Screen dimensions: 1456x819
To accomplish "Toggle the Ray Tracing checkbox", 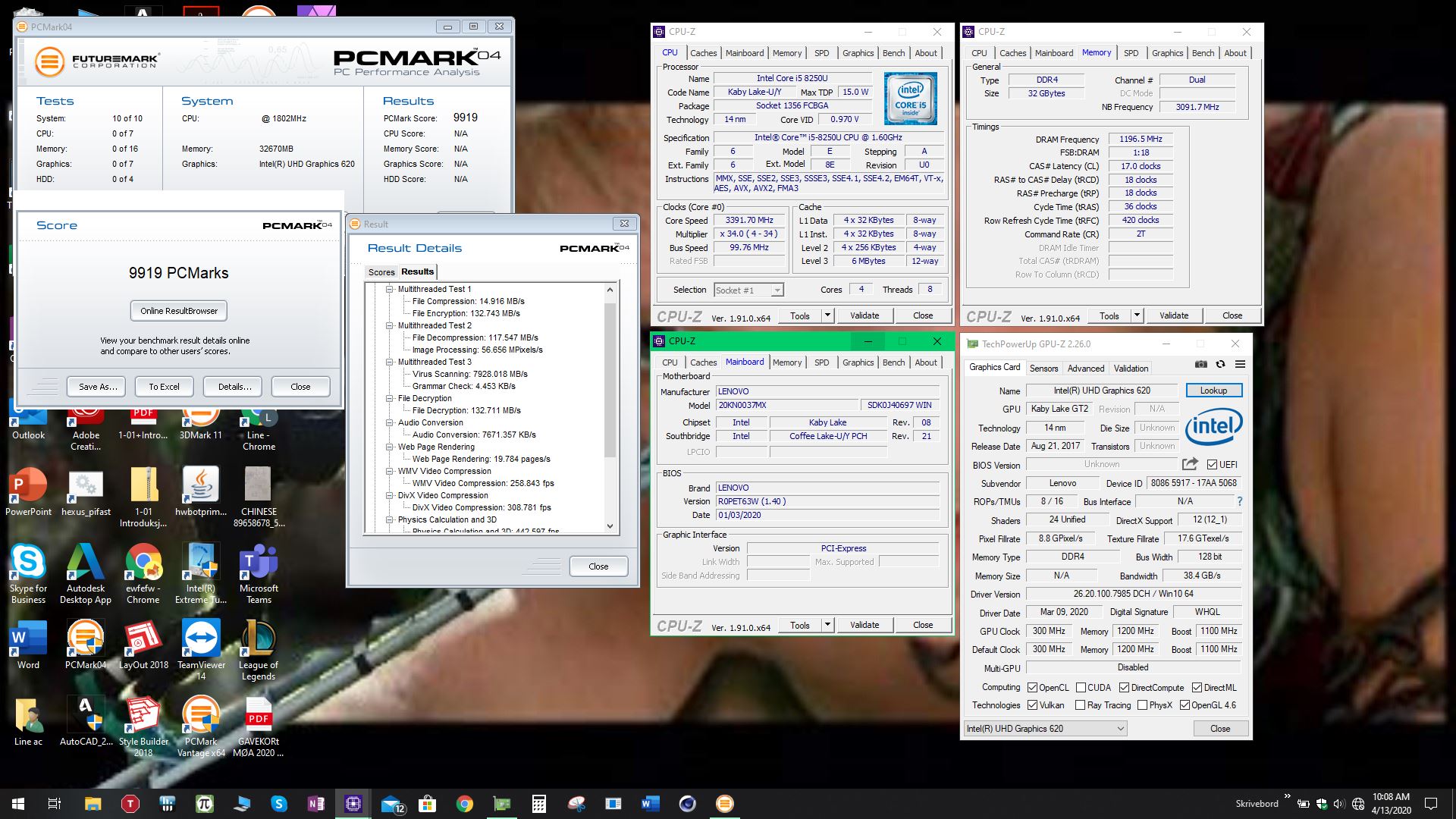I will click(x=1081, y=705).
